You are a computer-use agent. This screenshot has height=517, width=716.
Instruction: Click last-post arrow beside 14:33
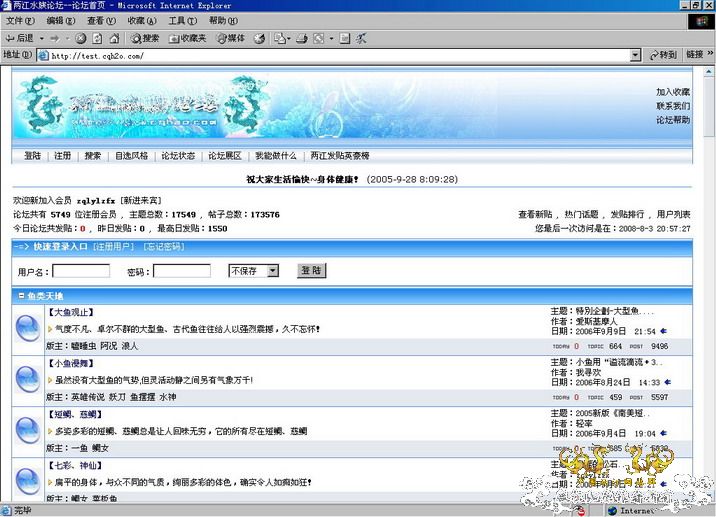click(668, 382)
